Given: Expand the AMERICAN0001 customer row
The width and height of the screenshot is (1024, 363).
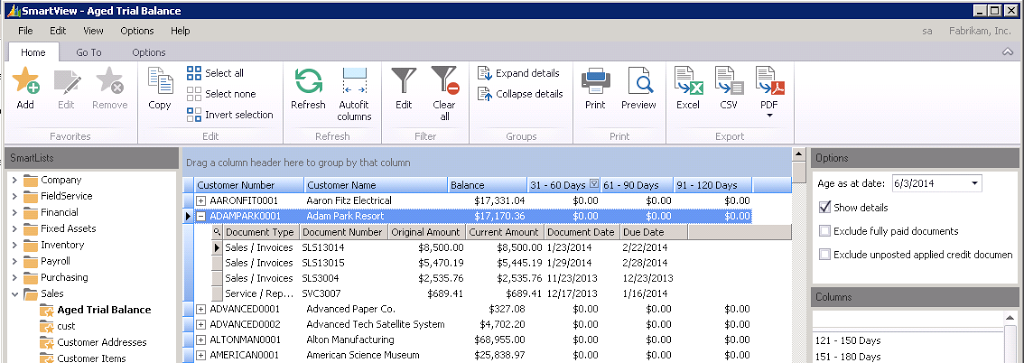Looking at the screenshot, I should pos(201,356).
